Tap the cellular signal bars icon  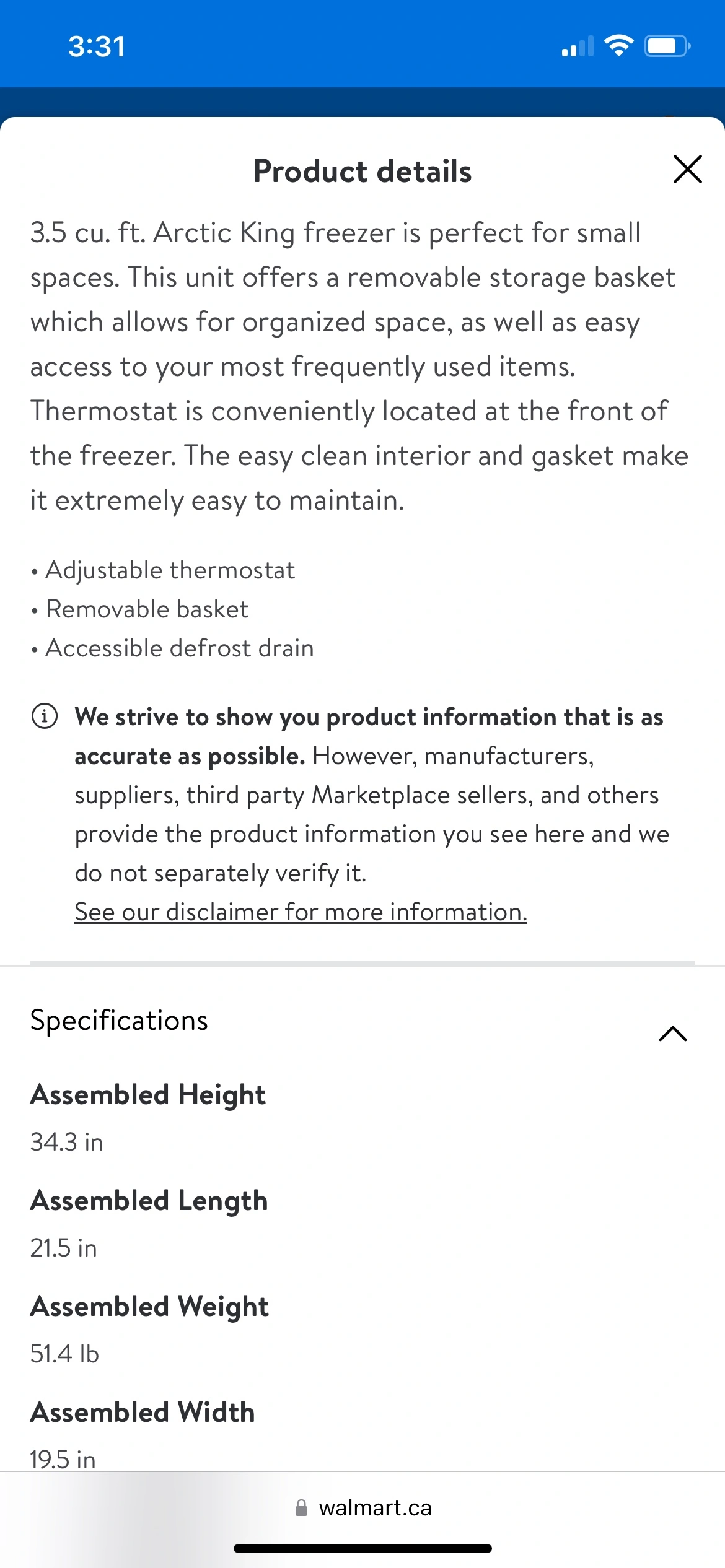pos(578,46)
